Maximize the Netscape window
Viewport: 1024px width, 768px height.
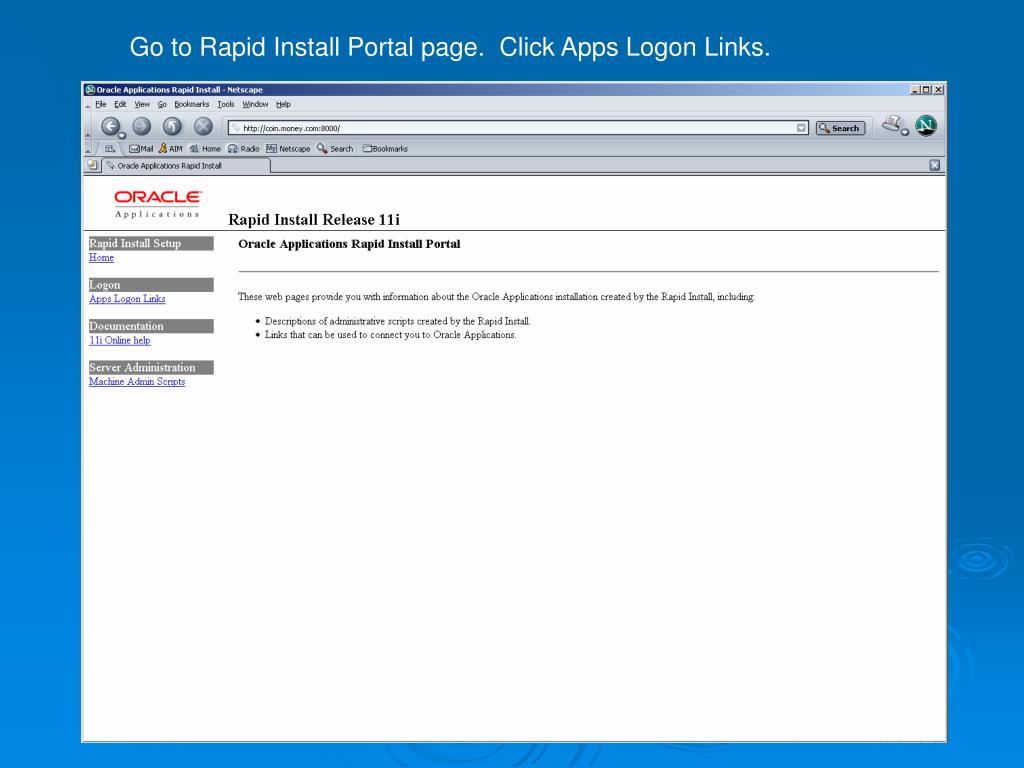[926, 89]
